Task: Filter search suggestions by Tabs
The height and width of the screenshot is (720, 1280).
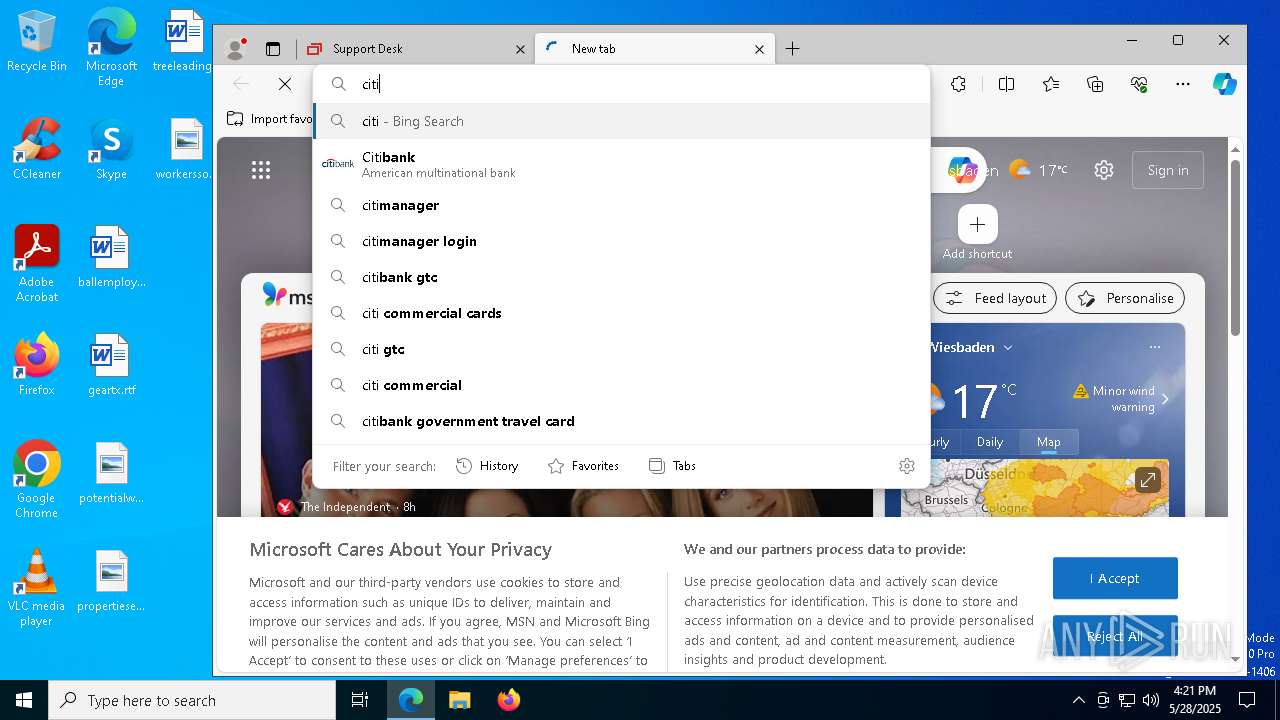Action: click(x=672, y=466)
